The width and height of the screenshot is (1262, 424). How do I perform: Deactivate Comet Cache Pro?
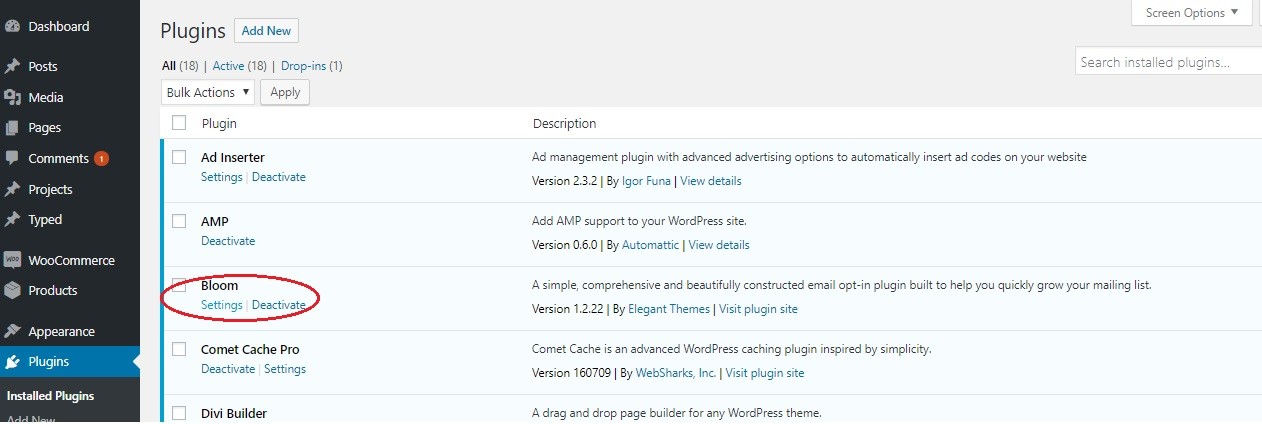[228, 369]
